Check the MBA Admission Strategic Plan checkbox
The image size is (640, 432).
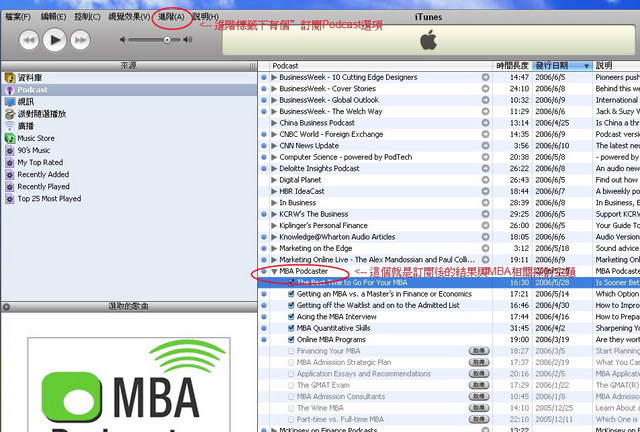click(x=291, y=362)
